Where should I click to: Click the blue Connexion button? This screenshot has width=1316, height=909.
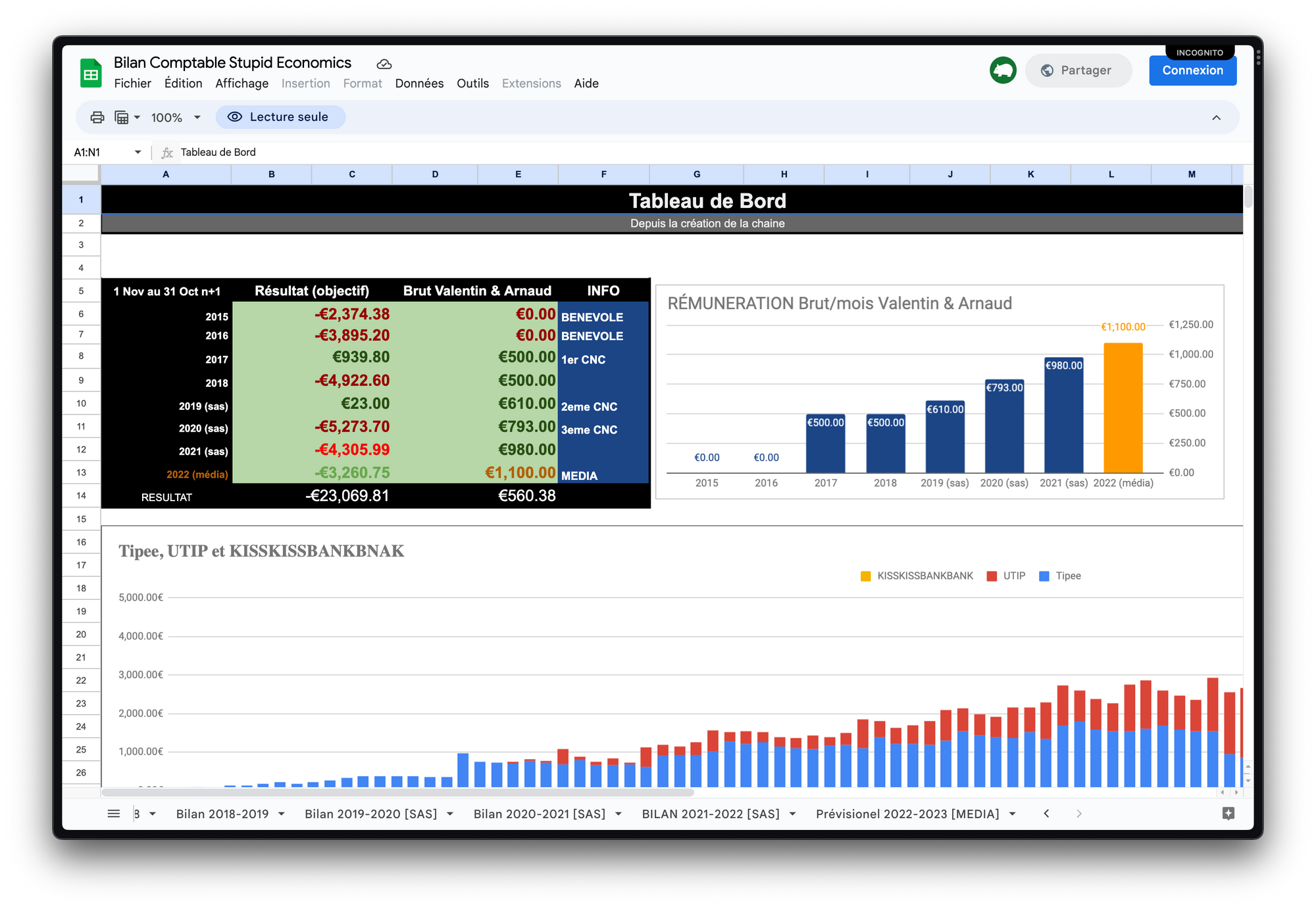pos(1192,70)
